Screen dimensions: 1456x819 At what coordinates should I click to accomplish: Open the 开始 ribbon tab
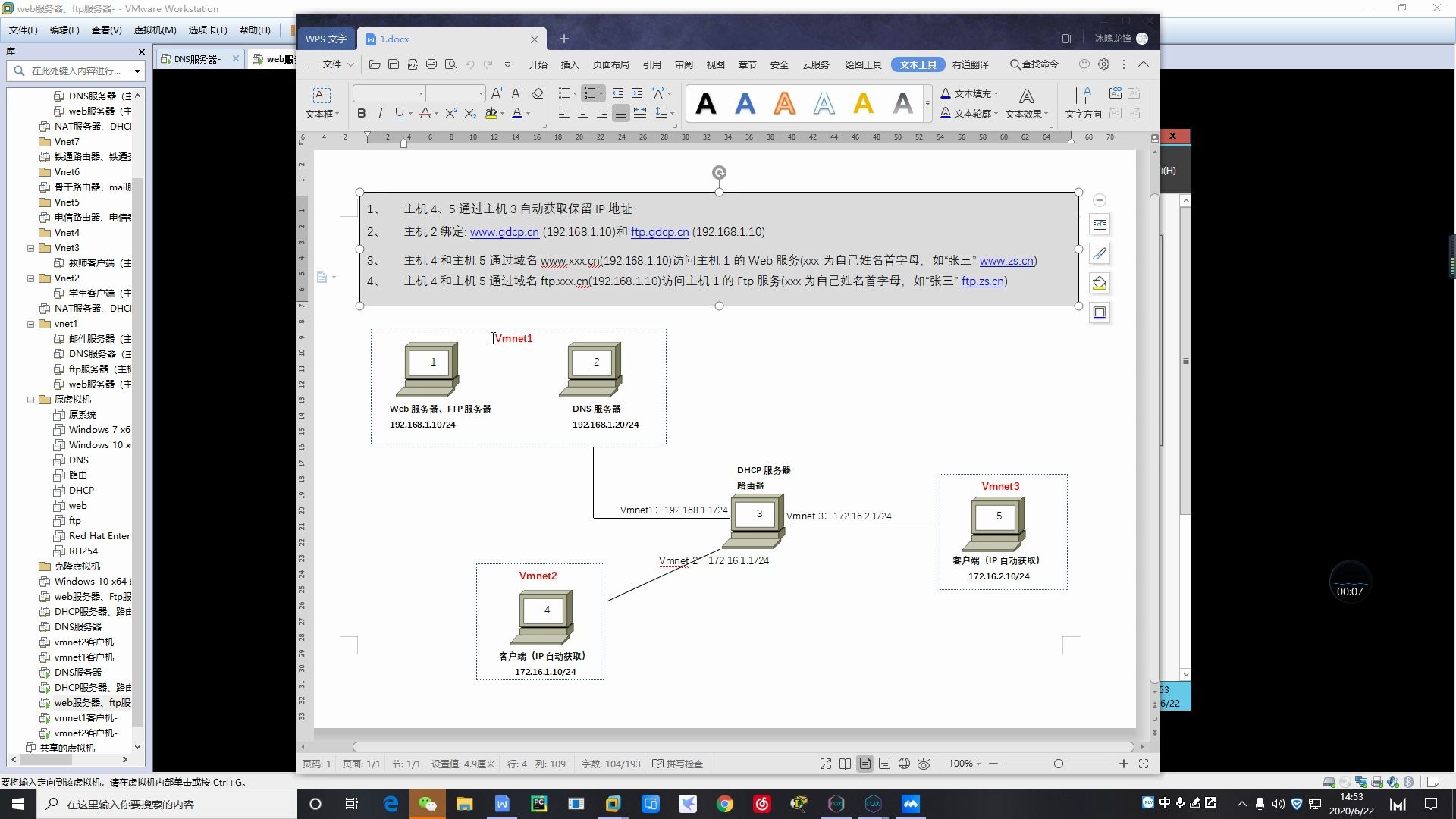coord(538,64)
